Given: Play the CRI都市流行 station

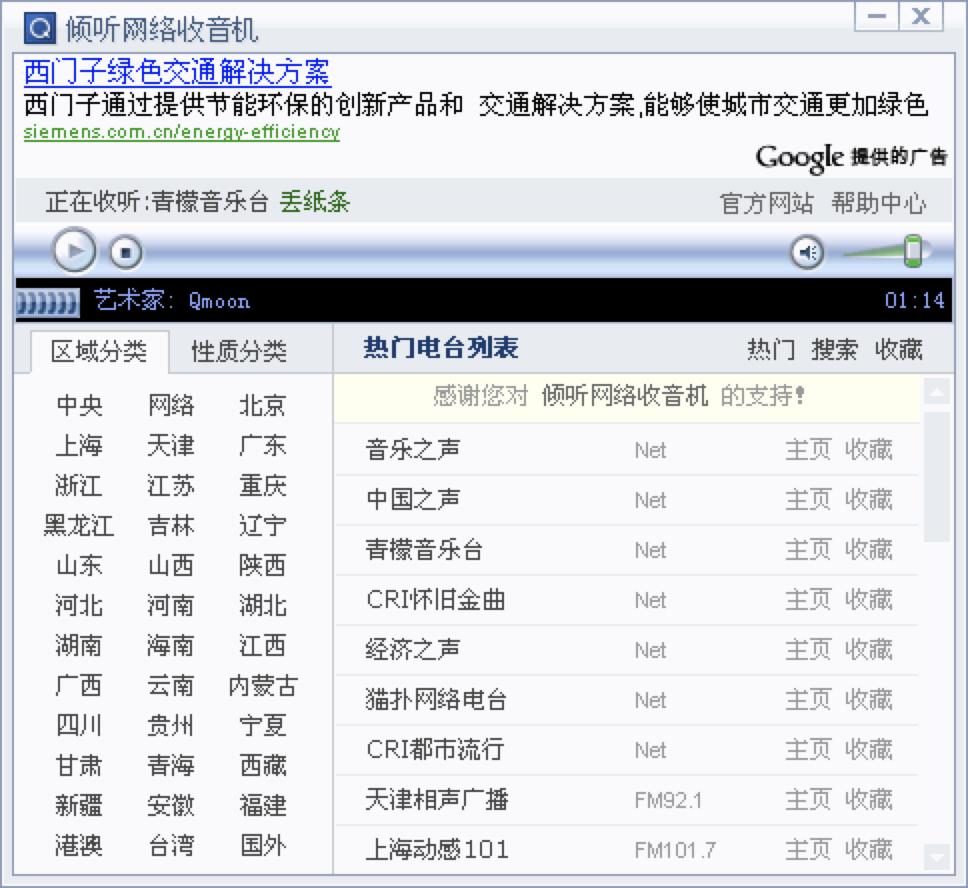Looking at the screenshot, I should tap(435, 750).
